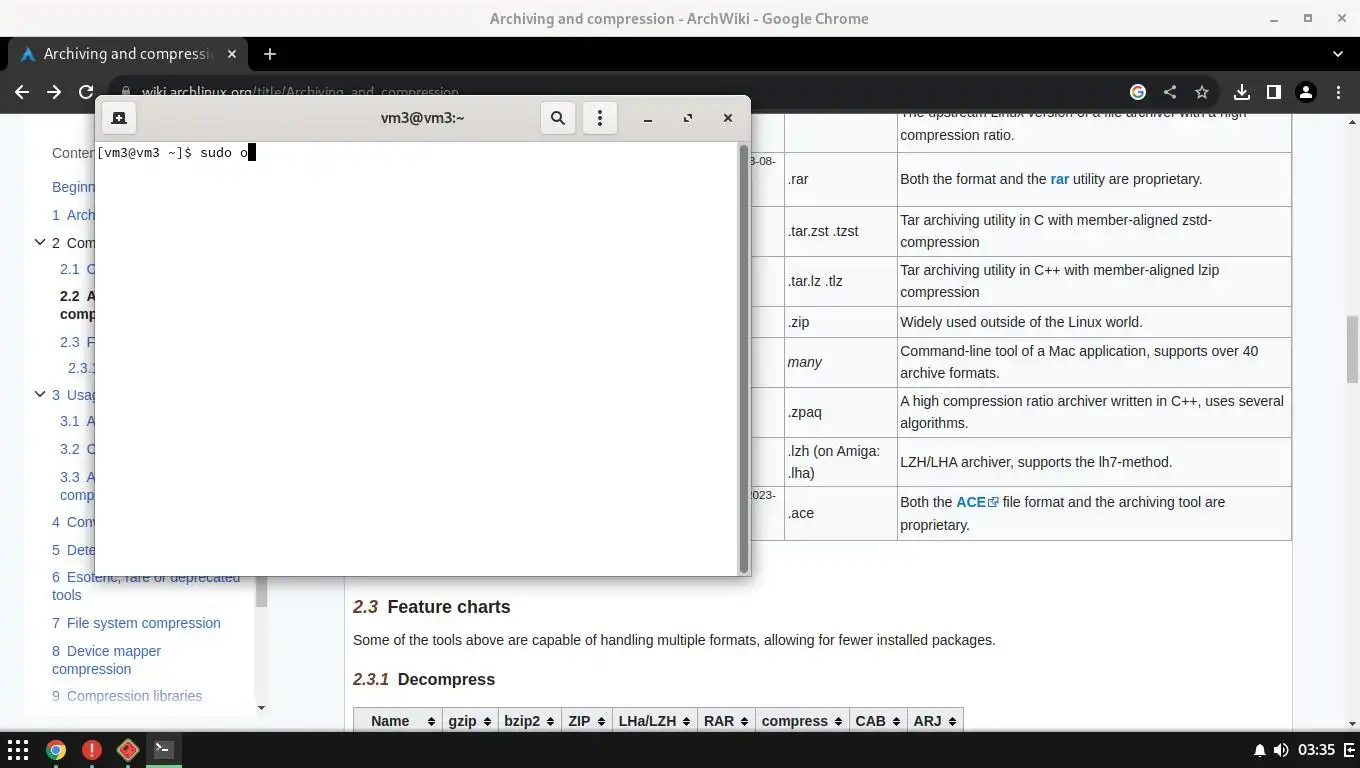1360x768 pixels.
Task: Jump to 7 File system compression
Action: click(136, 623)
